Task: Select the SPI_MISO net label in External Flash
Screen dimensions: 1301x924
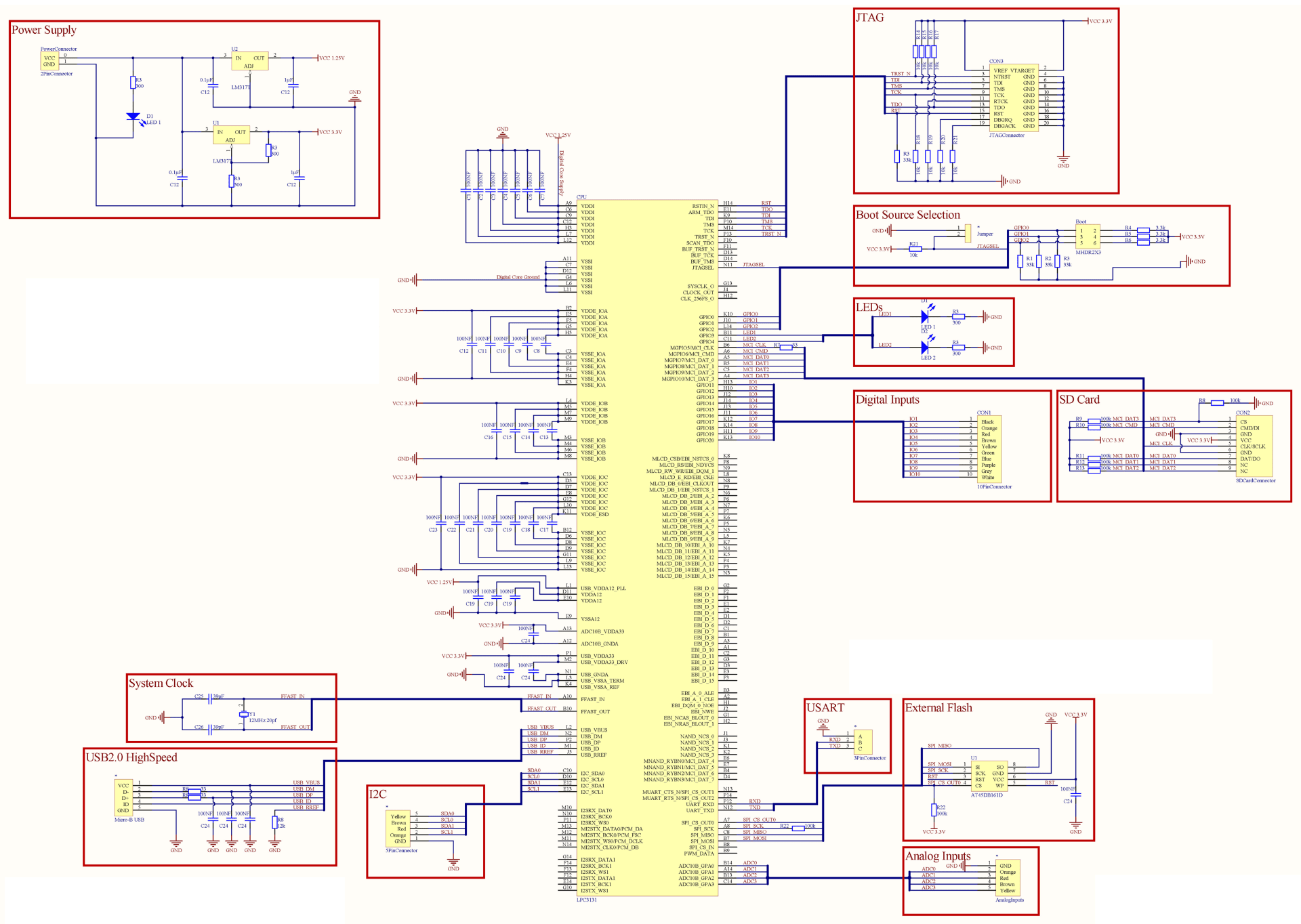Action: click(939, 746)
